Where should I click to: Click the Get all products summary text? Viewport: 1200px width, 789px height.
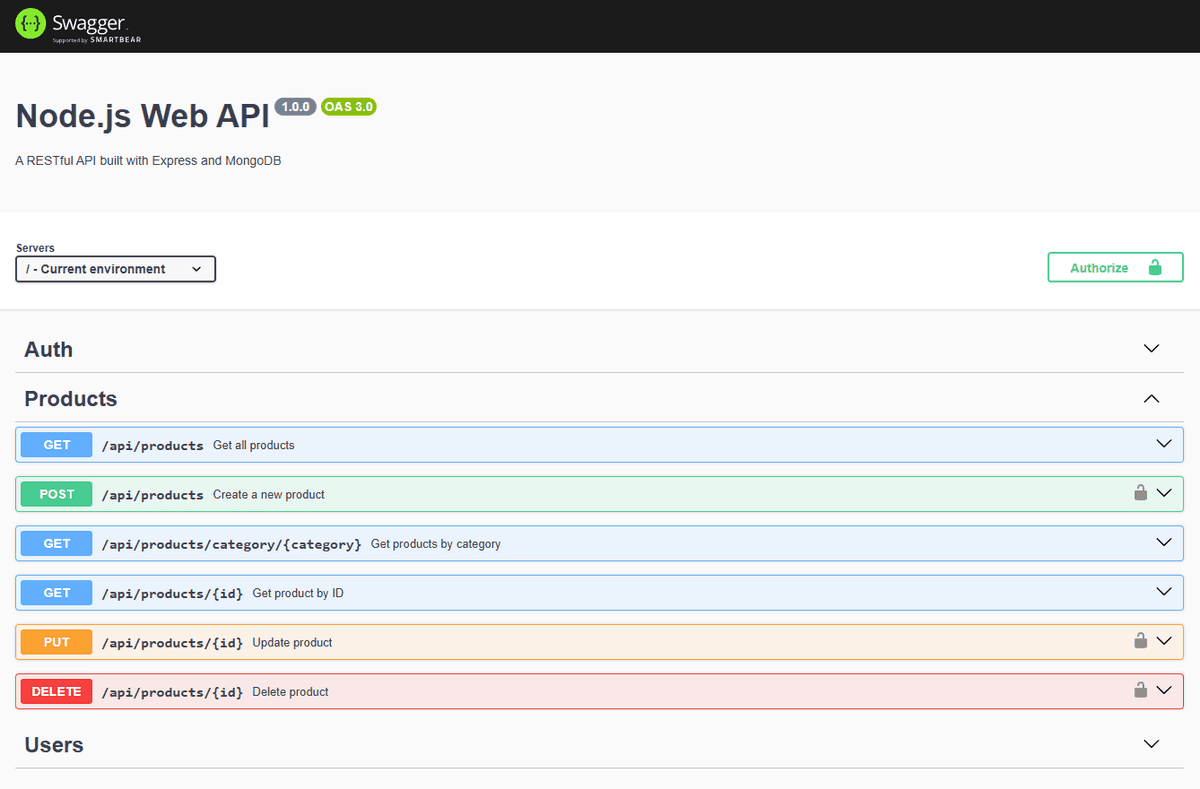coord(254,445)
